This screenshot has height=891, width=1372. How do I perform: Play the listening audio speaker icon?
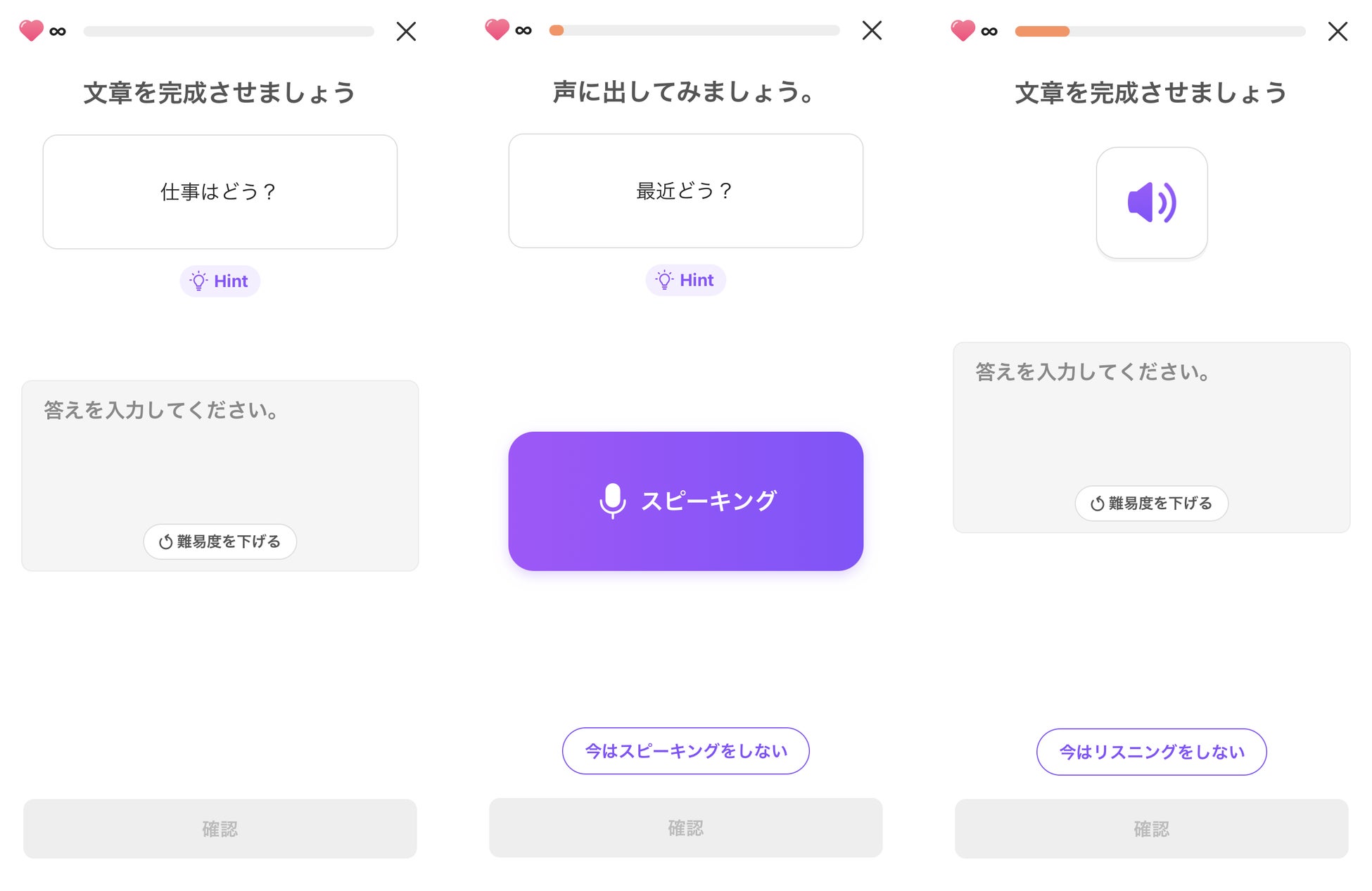coord(1151,203)
